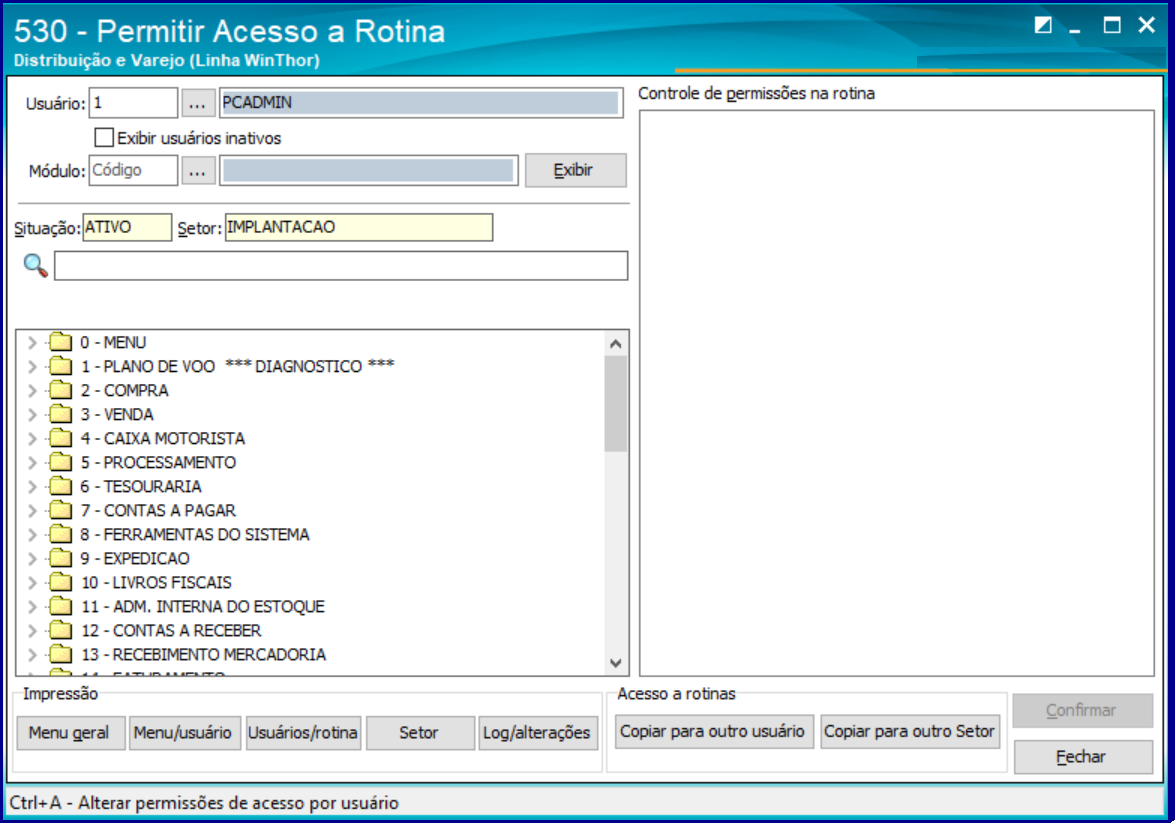Click the folder icon for 6 - TESOURARIA
1175x823 pixels.
[60, 486]
